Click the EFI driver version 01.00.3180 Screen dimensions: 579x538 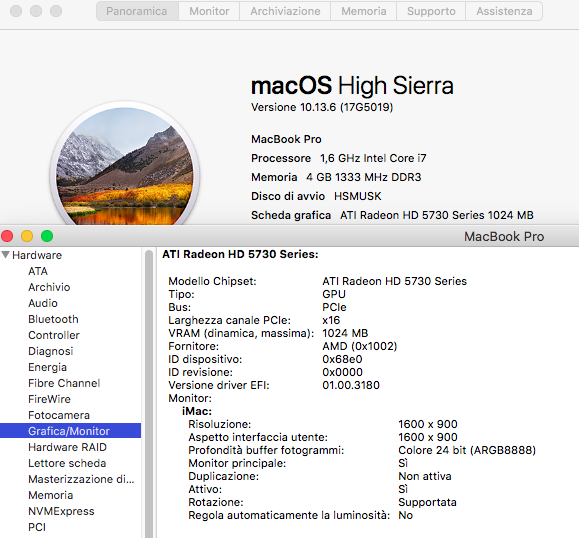coord(351,385)
